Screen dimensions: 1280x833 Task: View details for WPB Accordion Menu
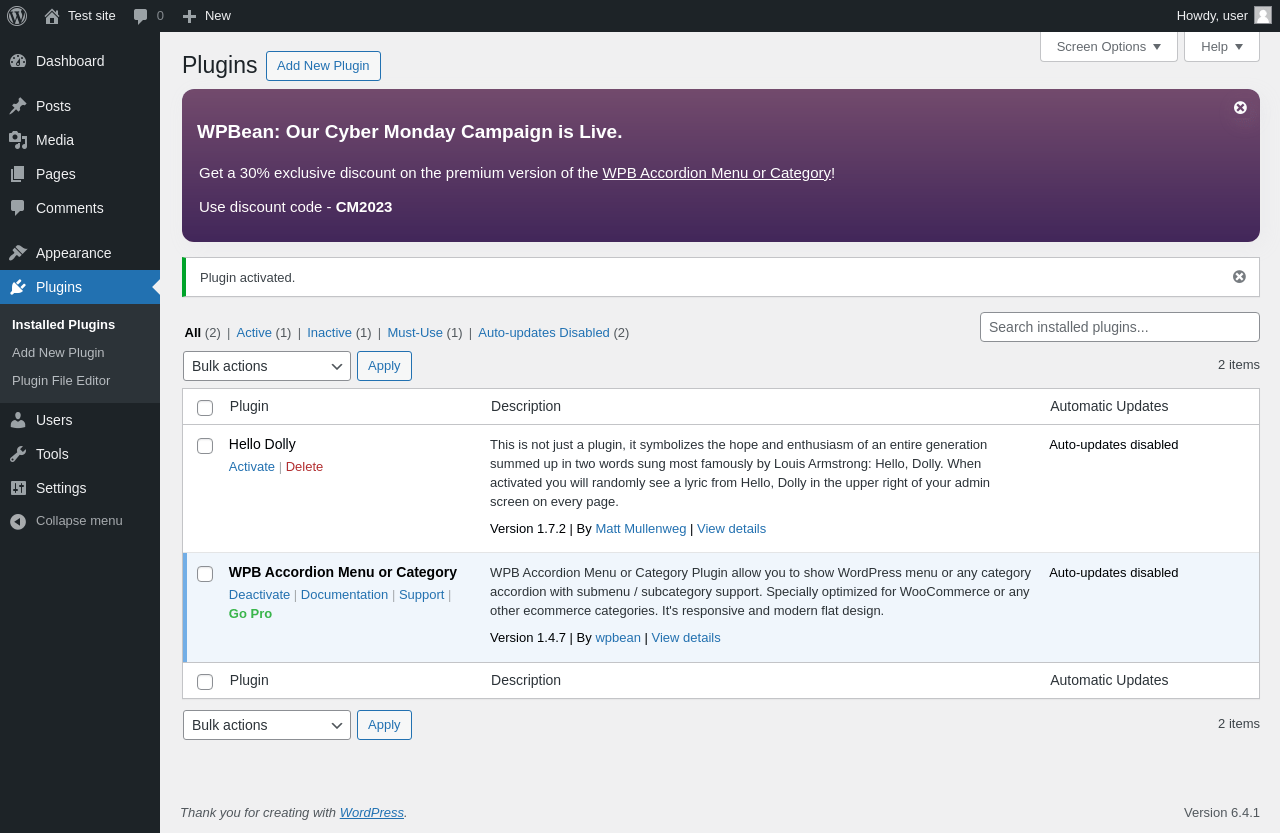[686, 637]
